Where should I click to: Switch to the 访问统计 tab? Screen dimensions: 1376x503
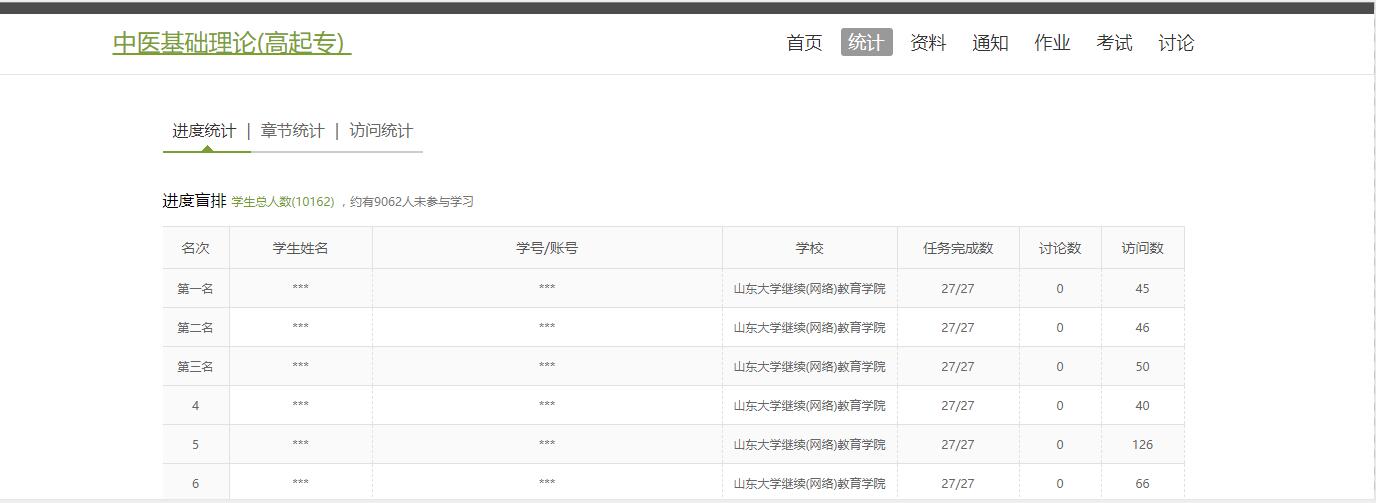pyautogui.click(x=381, y=131)
